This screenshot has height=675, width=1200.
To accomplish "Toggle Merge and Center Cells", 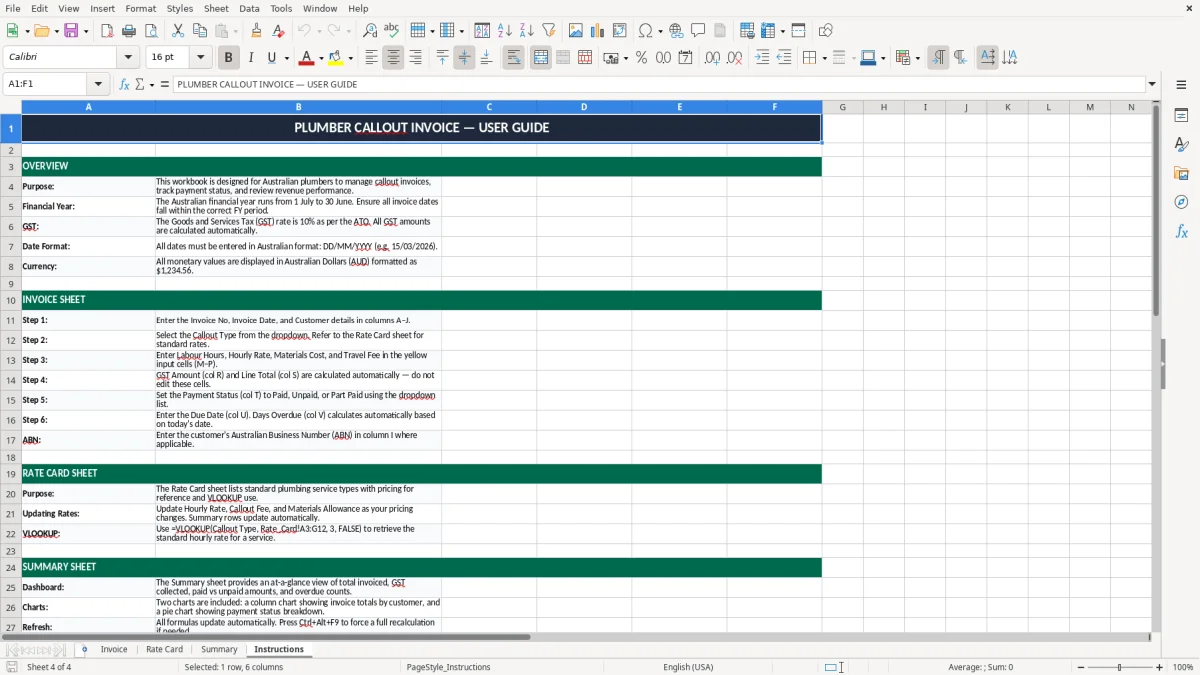I will pyautogui.click(x=541, y=58).
